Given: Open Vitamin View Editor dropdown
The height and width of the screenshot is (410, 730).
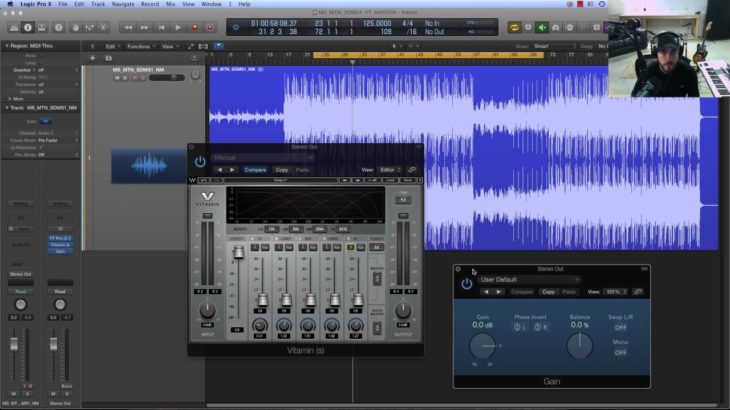Looking at the screenshot, I should pos(389,170).
